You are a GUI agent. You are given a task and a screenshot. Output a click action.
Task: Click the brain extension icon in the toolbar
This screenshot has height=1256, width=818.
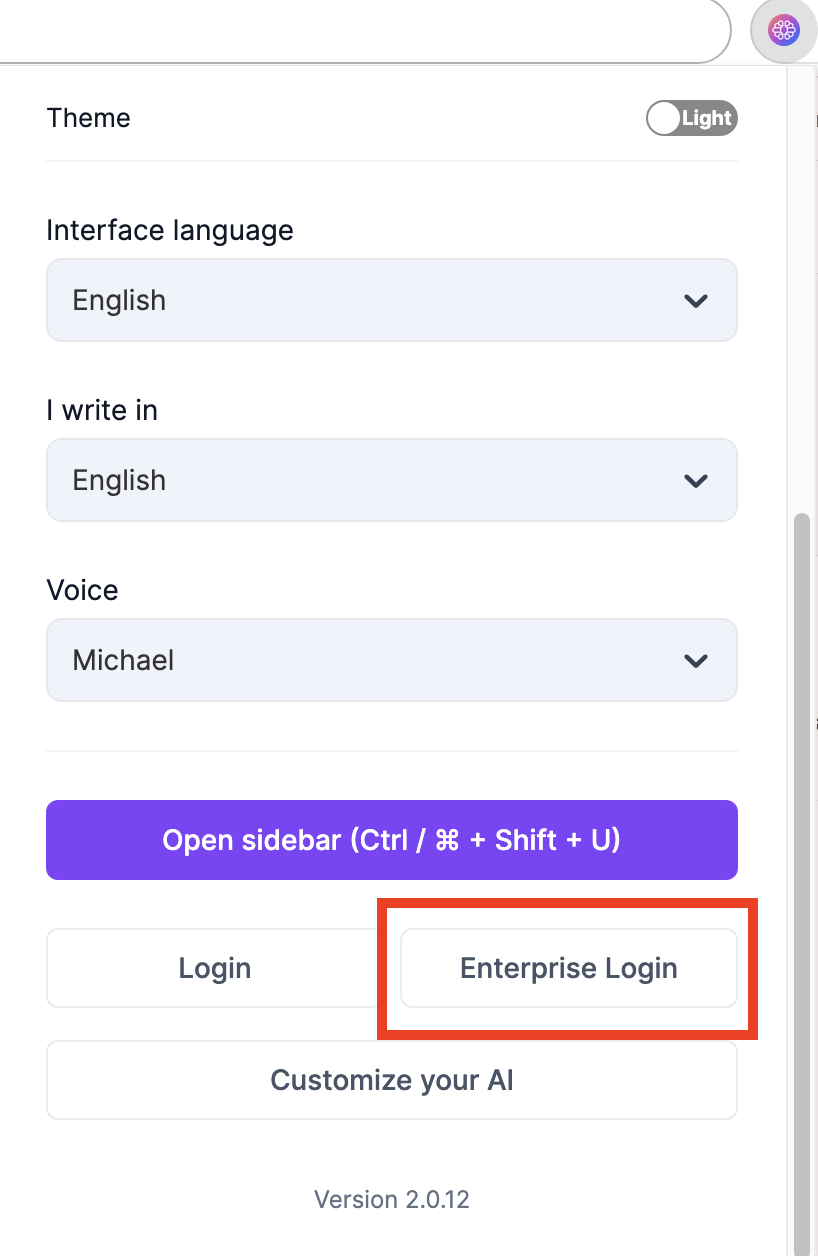[783, 31]
